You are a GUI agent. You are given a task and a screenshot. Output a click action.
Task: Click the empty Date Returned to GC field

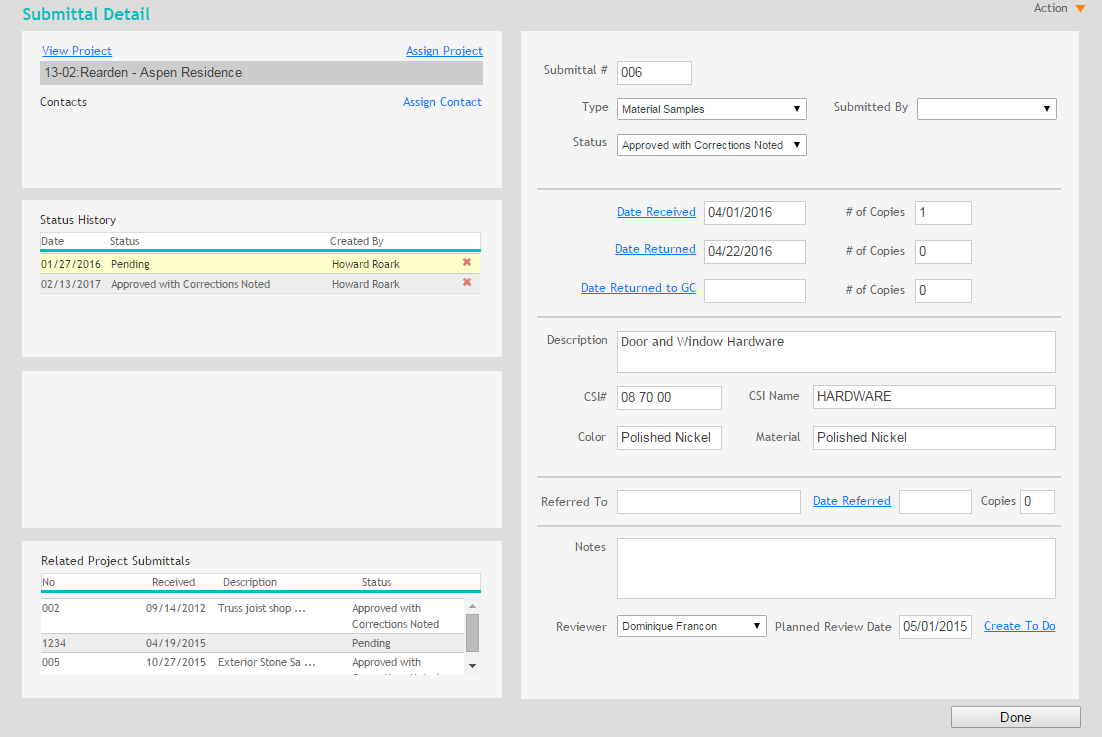(755, 291)
